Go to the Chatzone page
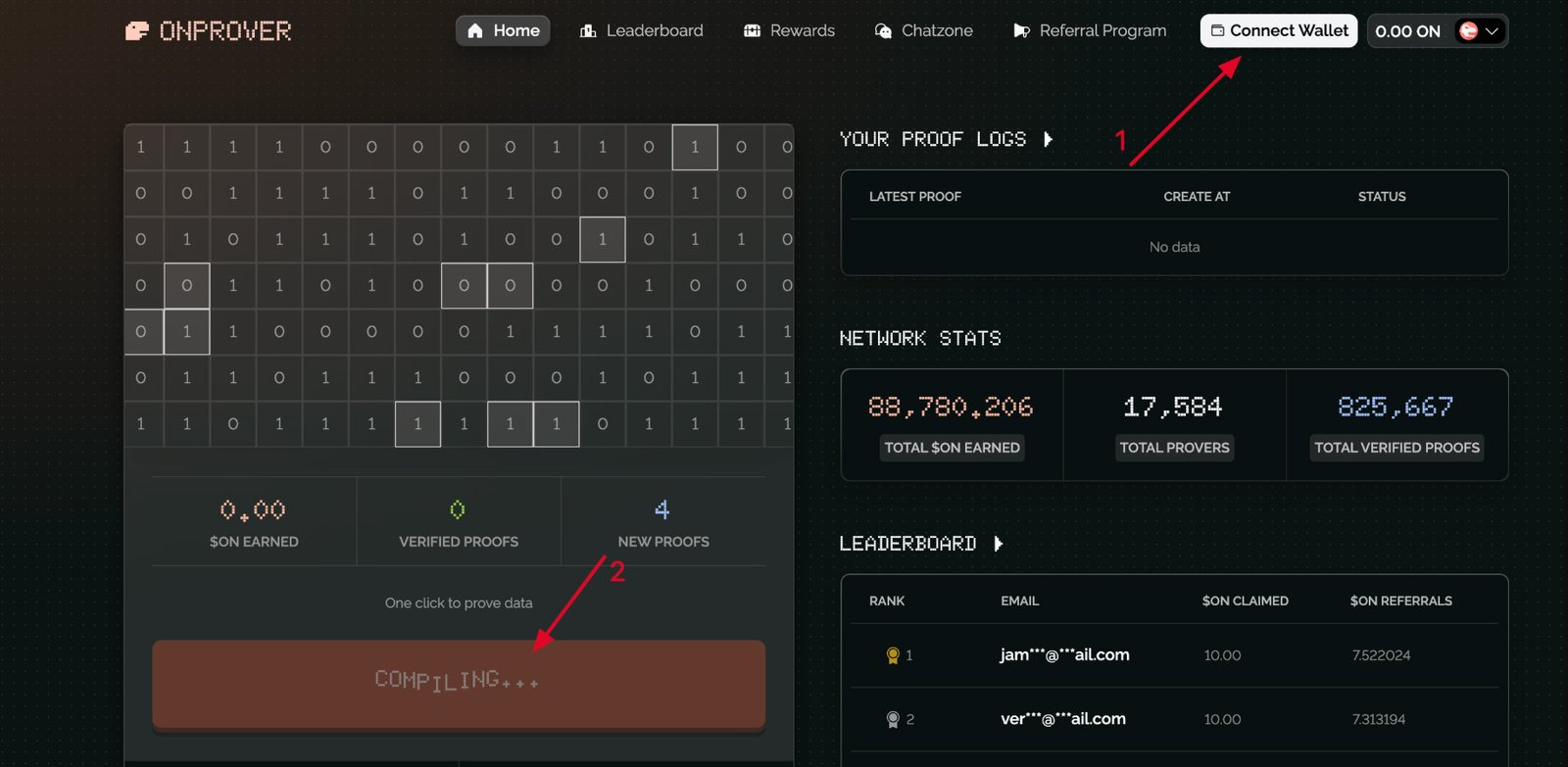Image resolution: width=1568 pixels, height=767 pixels. tap(936, 31)
